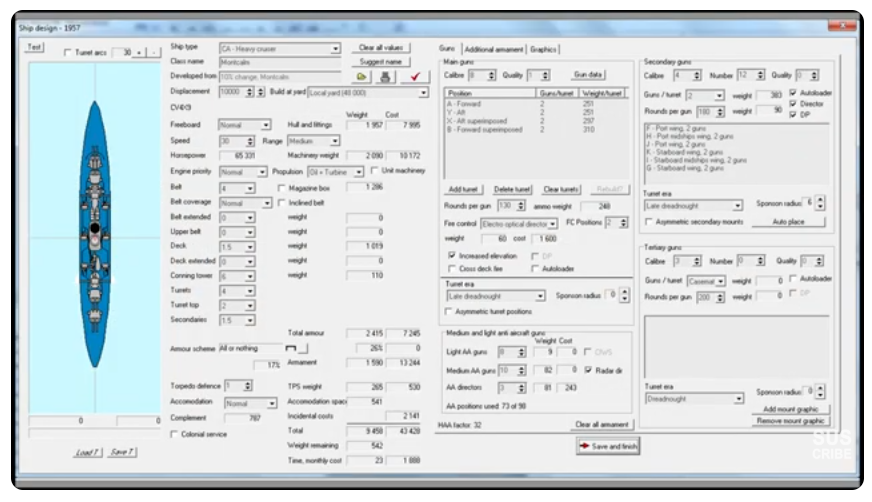872x502 pixels.
Task: Toggle main guns Autoloader checkbox
Action: [535, 269]
